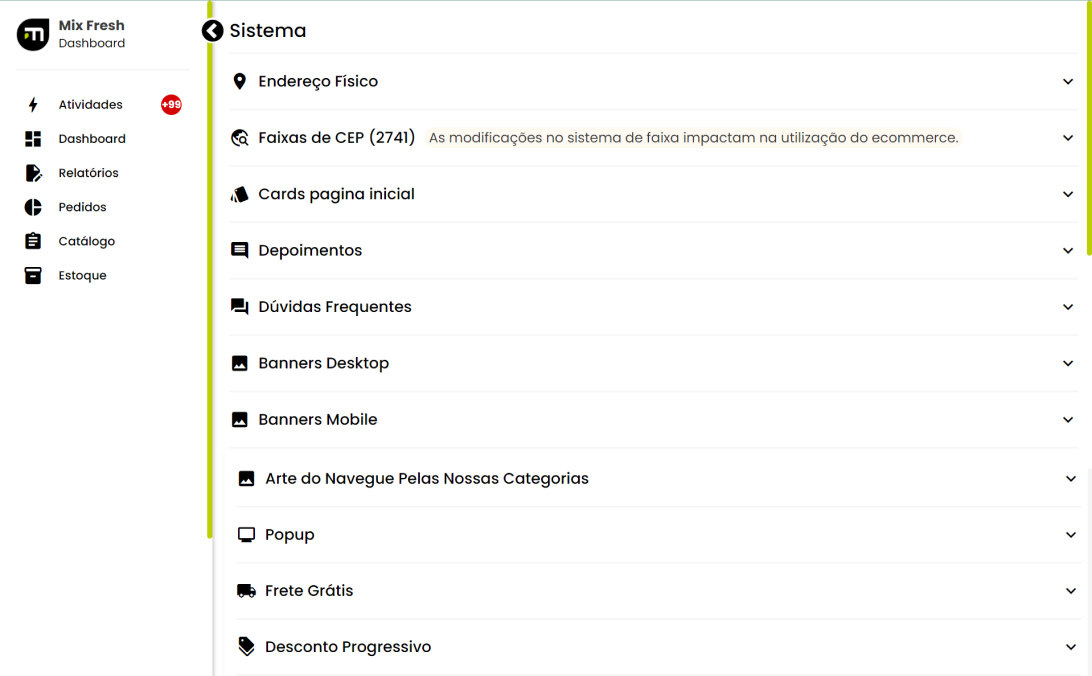Expand the Banners Desktop chevron
Viewport: 1092px width, 676px height.
pyautogui.click(x=1068, y=363)
